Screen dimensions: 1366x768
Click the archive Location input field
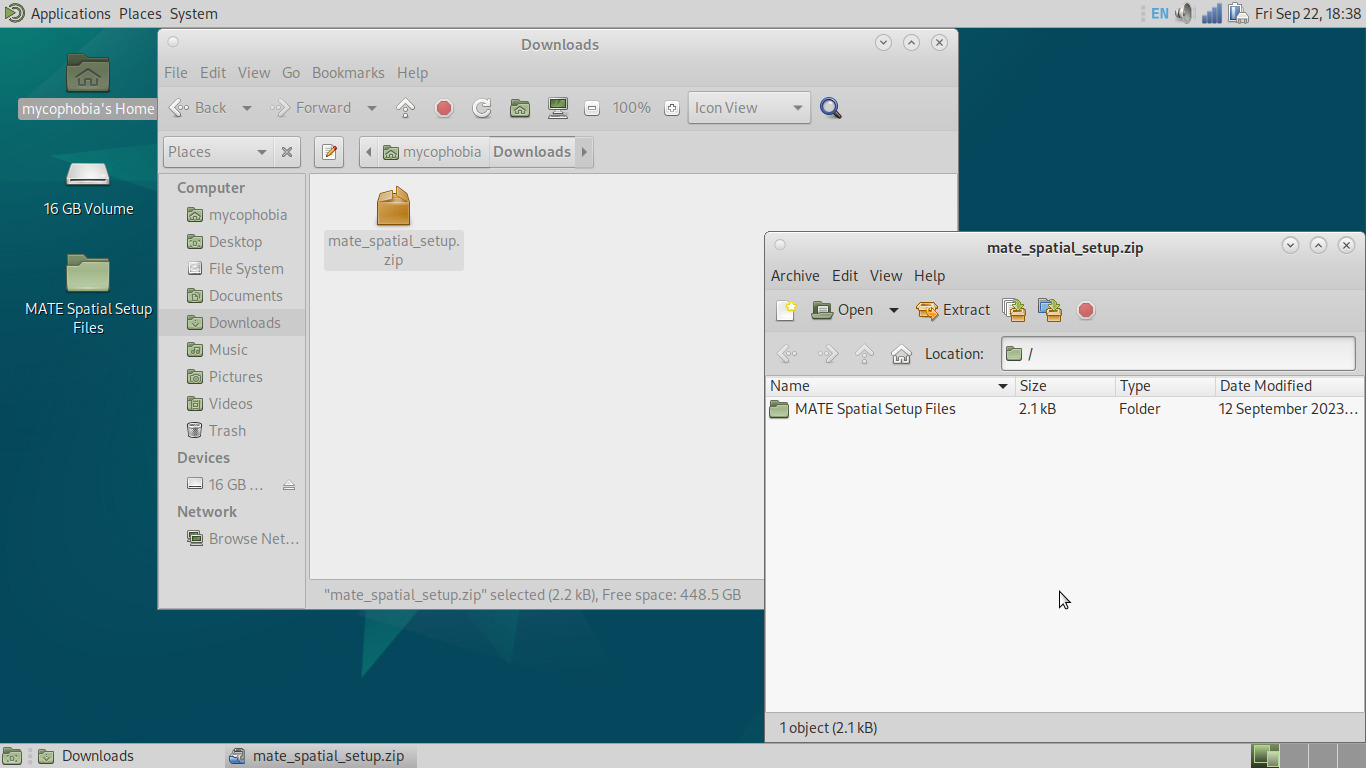click(x=1178, y=354)
